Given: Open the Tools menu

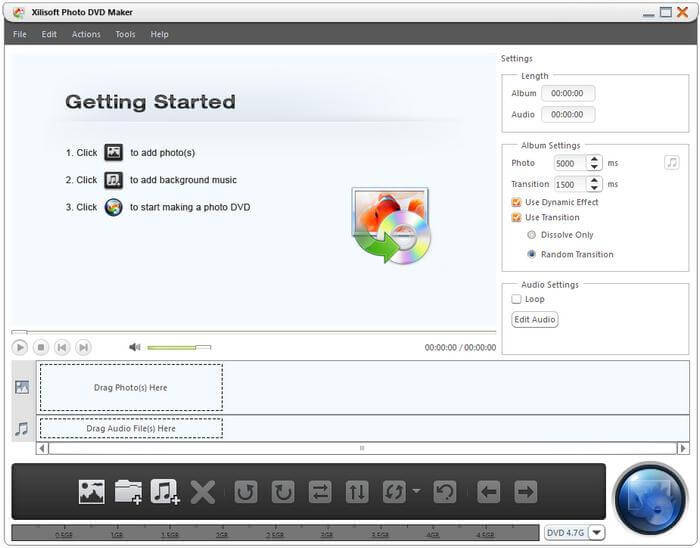Looking at the screenshot, I should [125, 34].
